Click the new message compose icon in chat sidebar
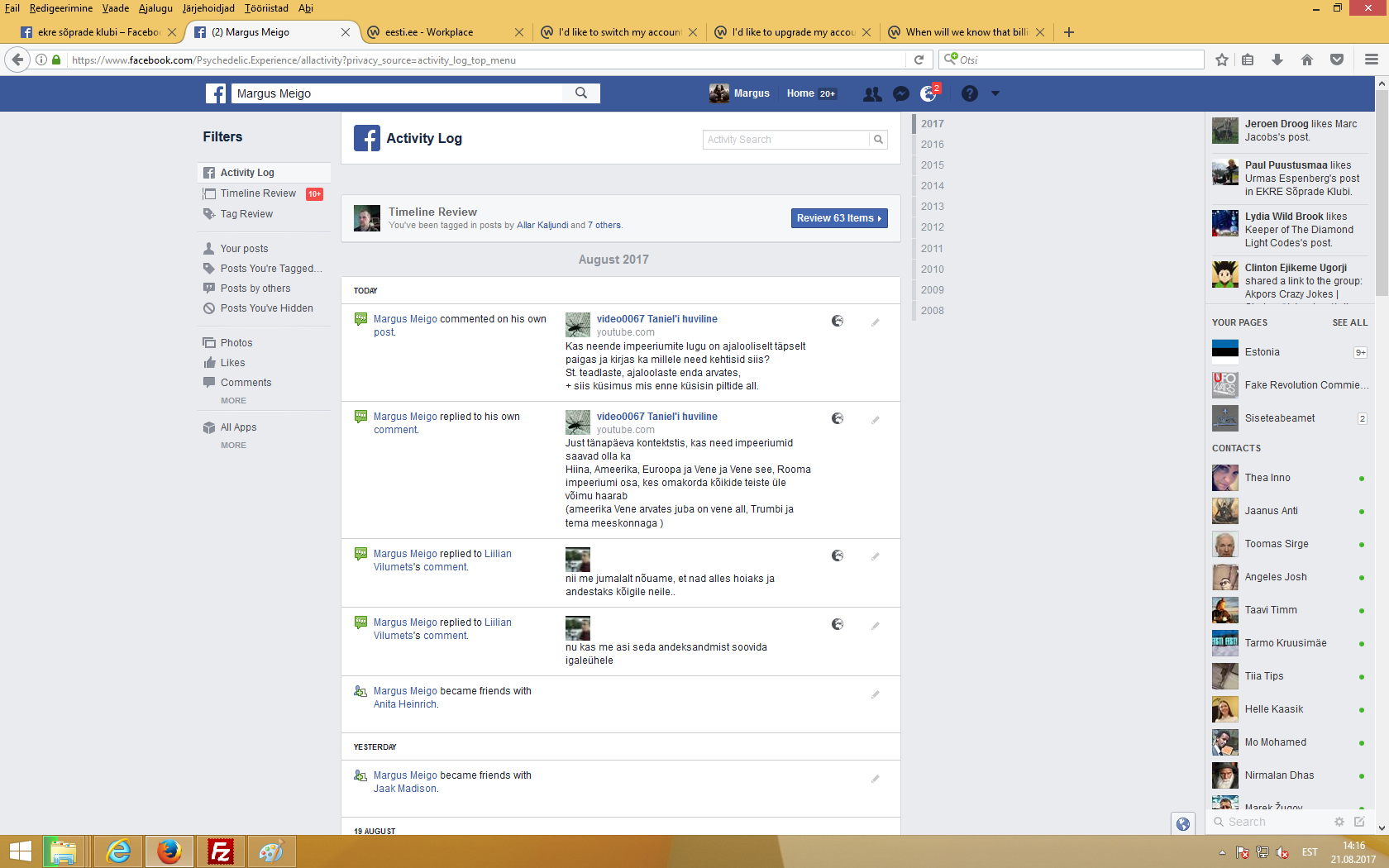The width and height of the screenshot is (1389, 868). tap(1359, 822)
